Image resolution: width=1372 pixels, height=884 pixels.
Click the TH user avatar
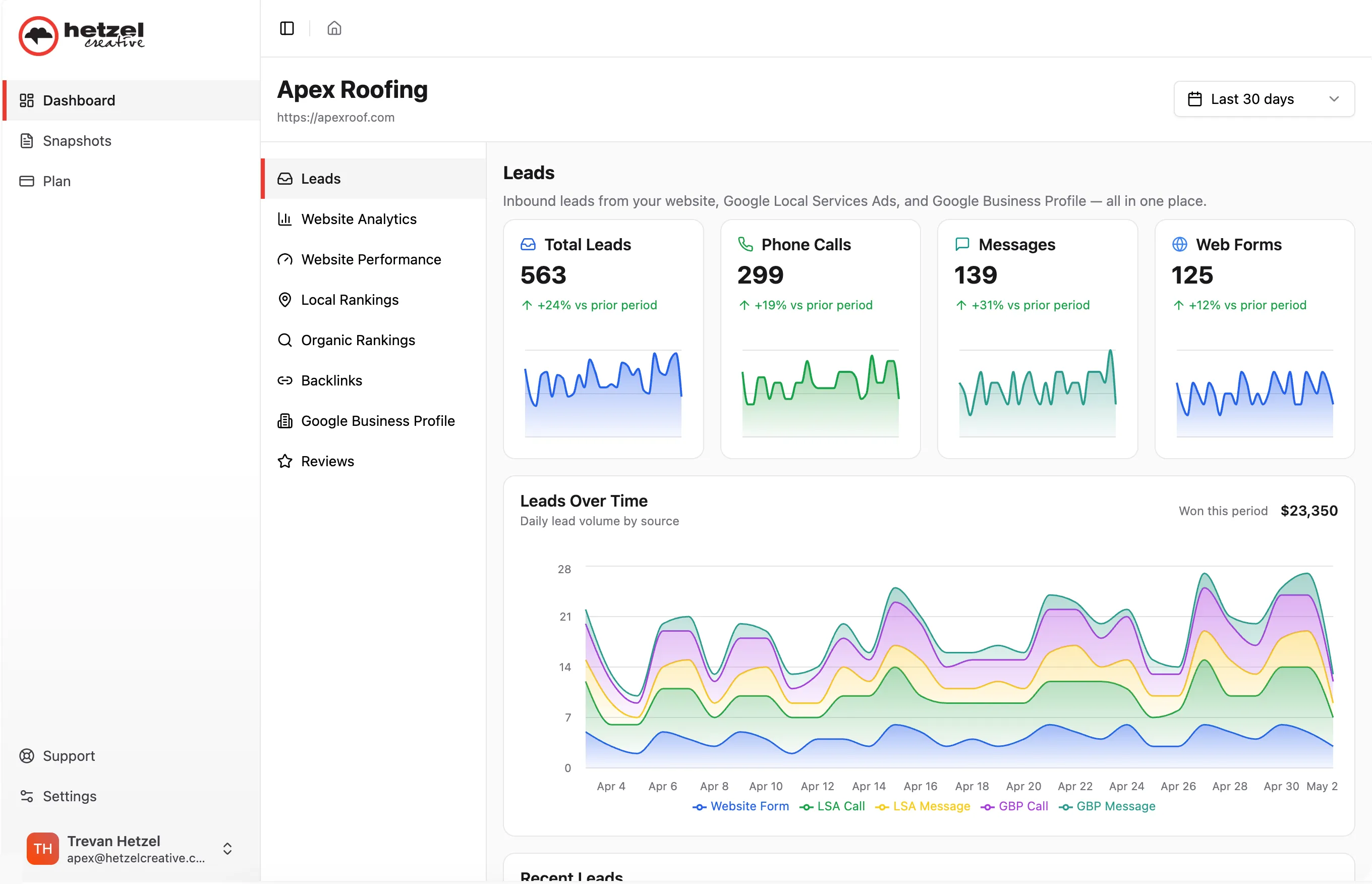pos(42,848)
